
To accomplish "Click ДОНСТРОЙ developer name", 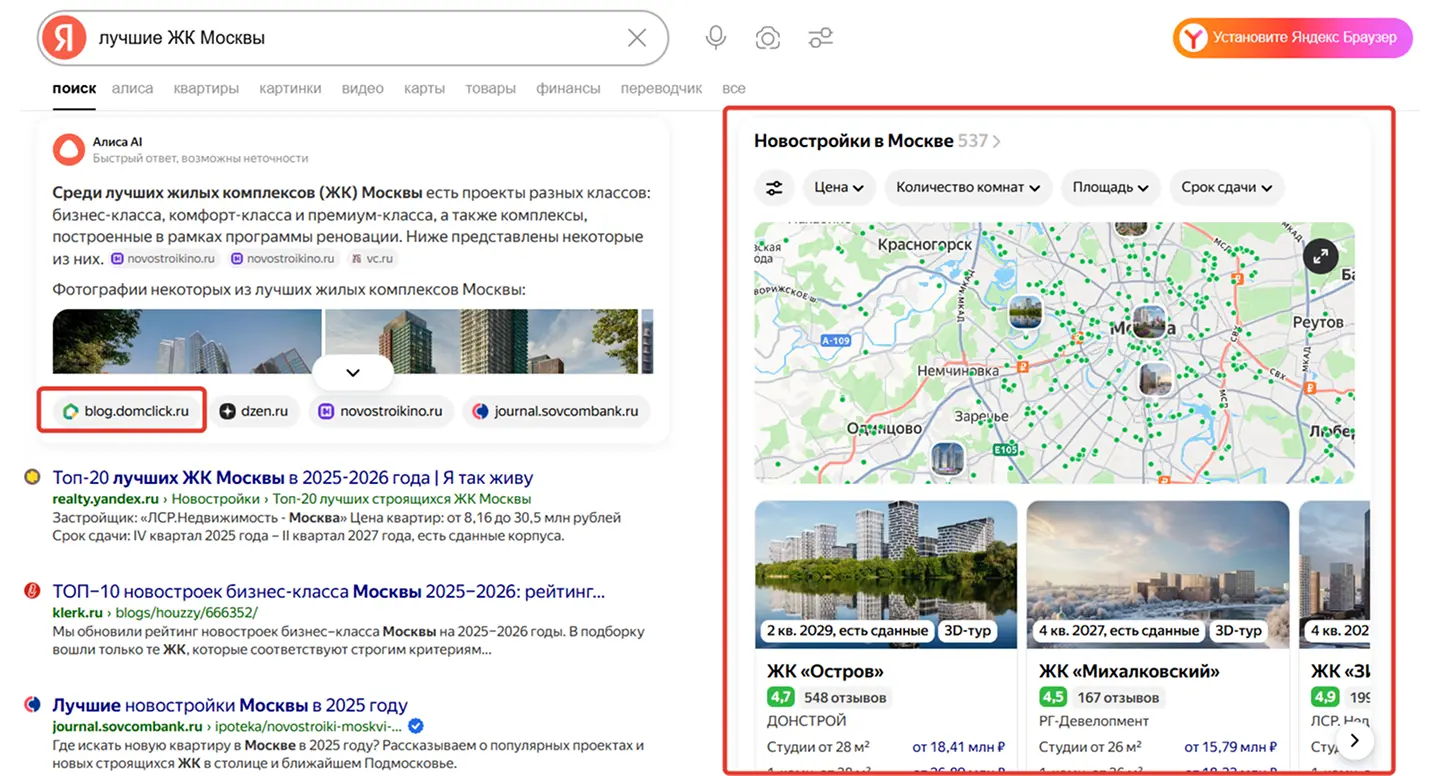I will tap(807, 721).
